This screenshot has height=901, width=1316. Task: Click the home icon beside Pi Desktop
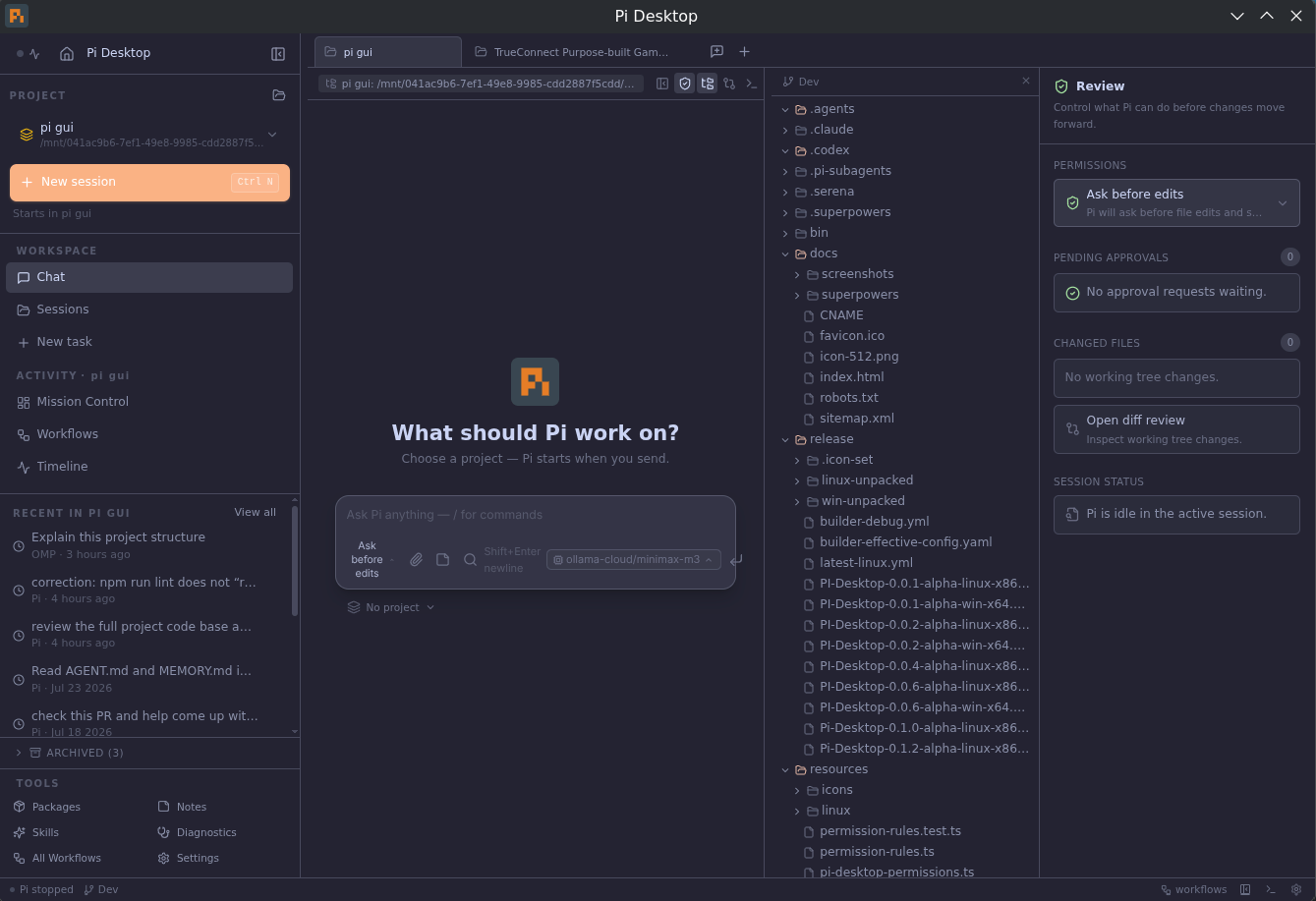coord(67,54)
